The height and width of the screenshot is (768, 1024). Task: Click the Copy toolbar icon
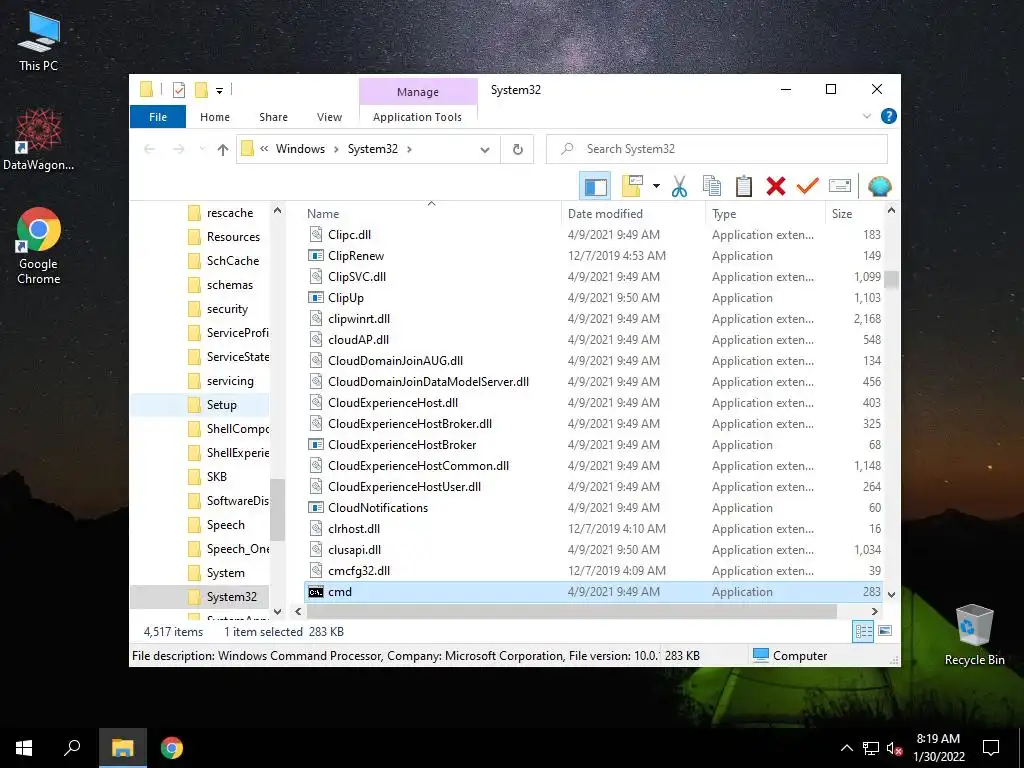tap(711, 186)
